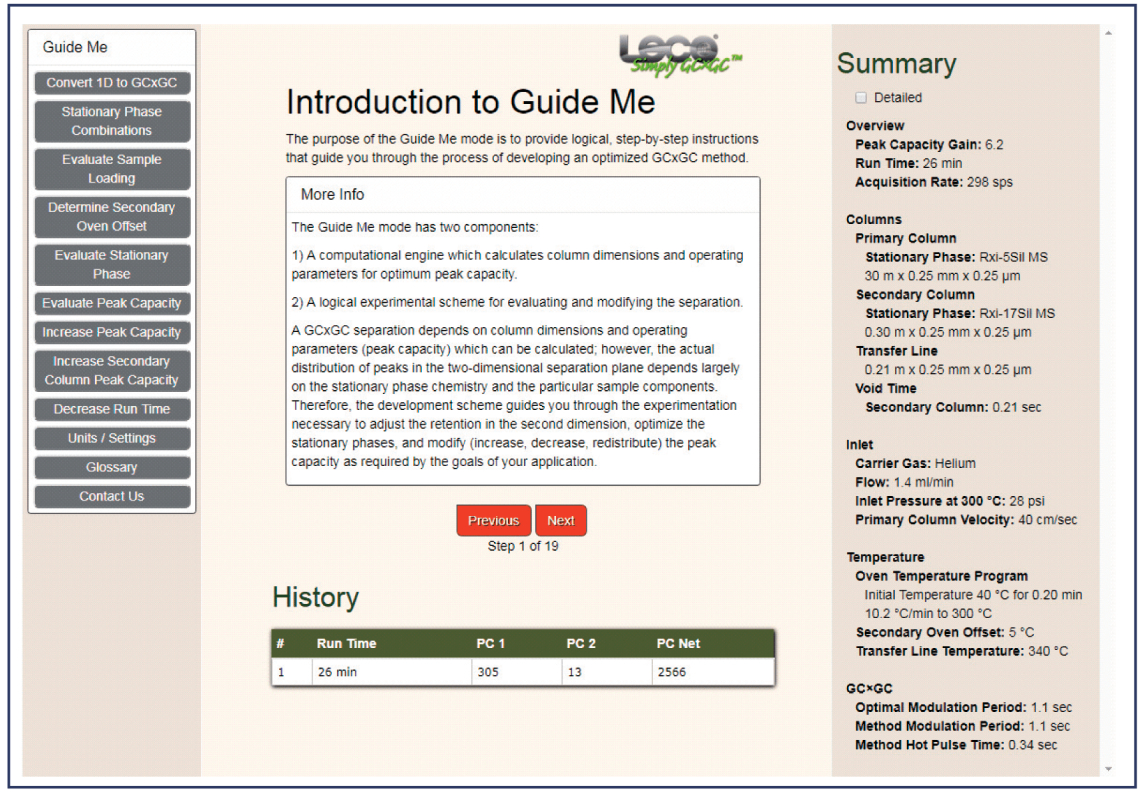Click scrollbar up arrow
This screenshot has height=793, width=1140.
coord(1108,33)
